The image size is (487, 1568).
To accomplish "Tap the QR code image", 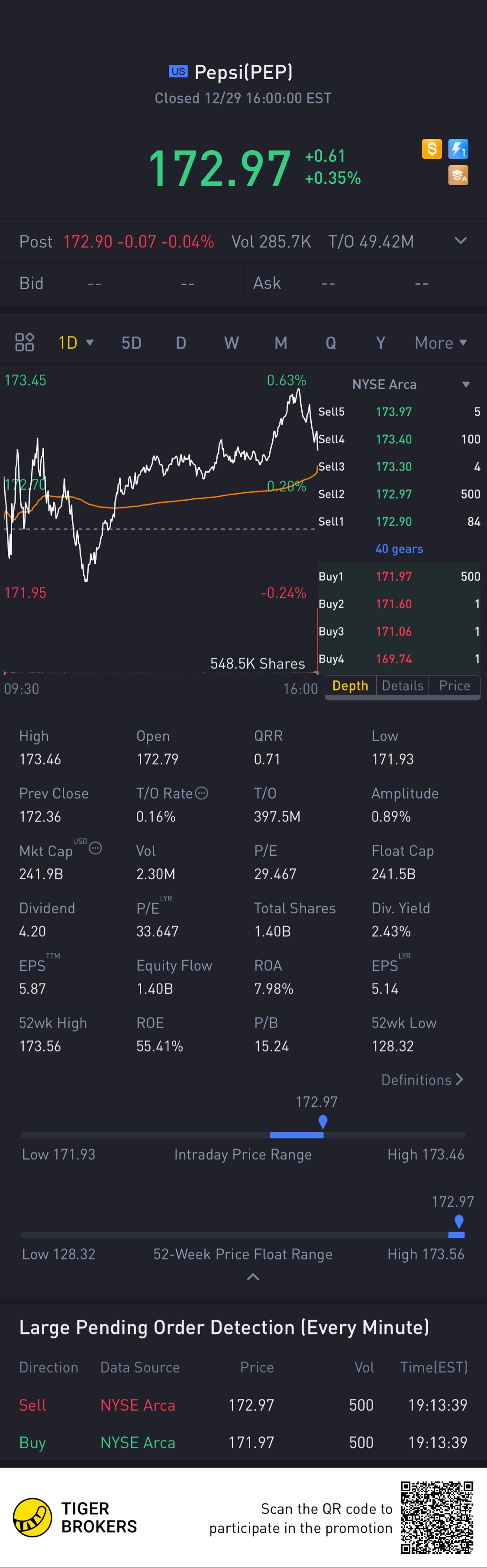I will click(x=436, y=1517).
